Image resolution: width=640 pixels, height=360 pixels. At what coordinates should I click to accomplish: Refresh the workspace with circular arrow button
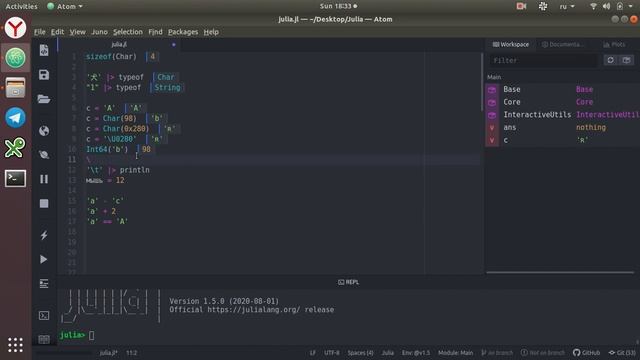point(610,60)
